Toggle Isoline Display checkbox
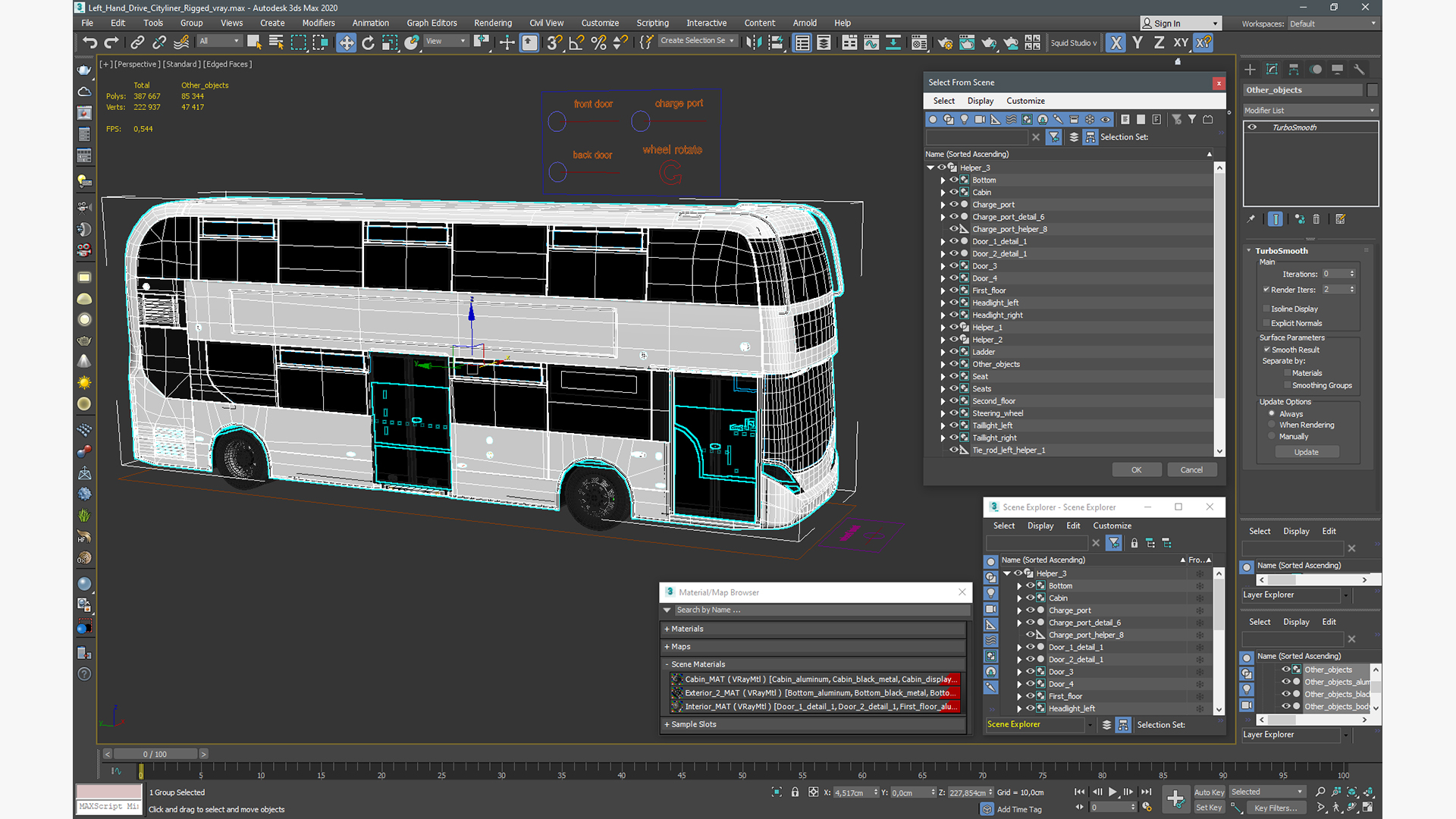 click(x=1266, y=309)
